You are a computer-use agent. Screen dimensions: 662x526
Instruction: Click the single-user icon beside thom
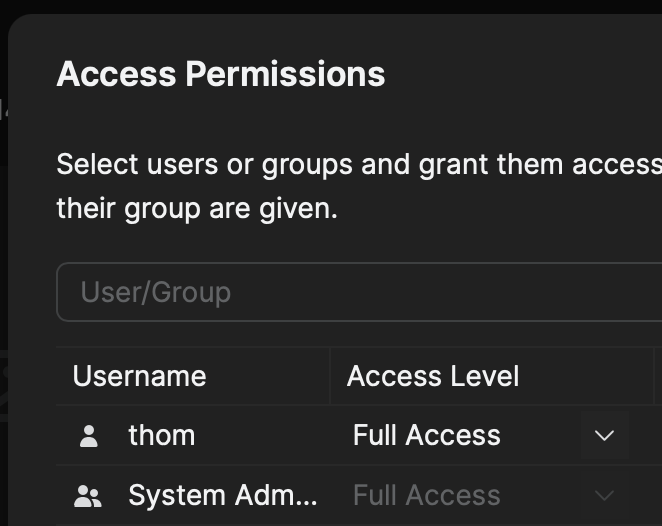click(x=89, y=436)
